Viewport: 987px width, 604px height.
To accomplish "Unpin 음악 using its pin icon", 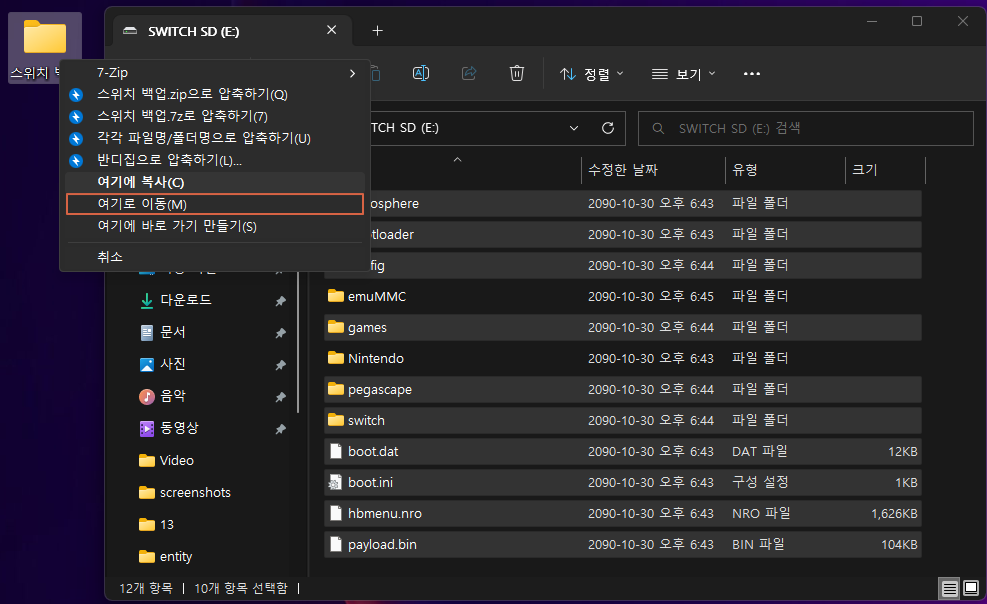I will [281, 398].
